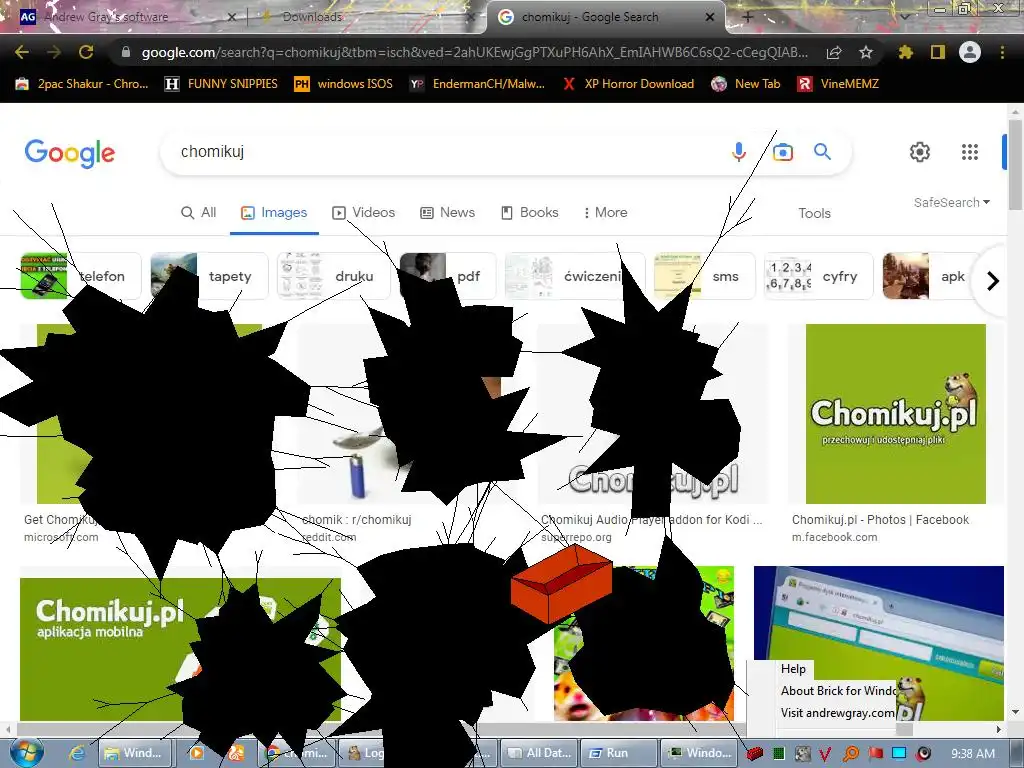Choose Help in the Brick menu

pyautogui.click(x=793, y=669)
